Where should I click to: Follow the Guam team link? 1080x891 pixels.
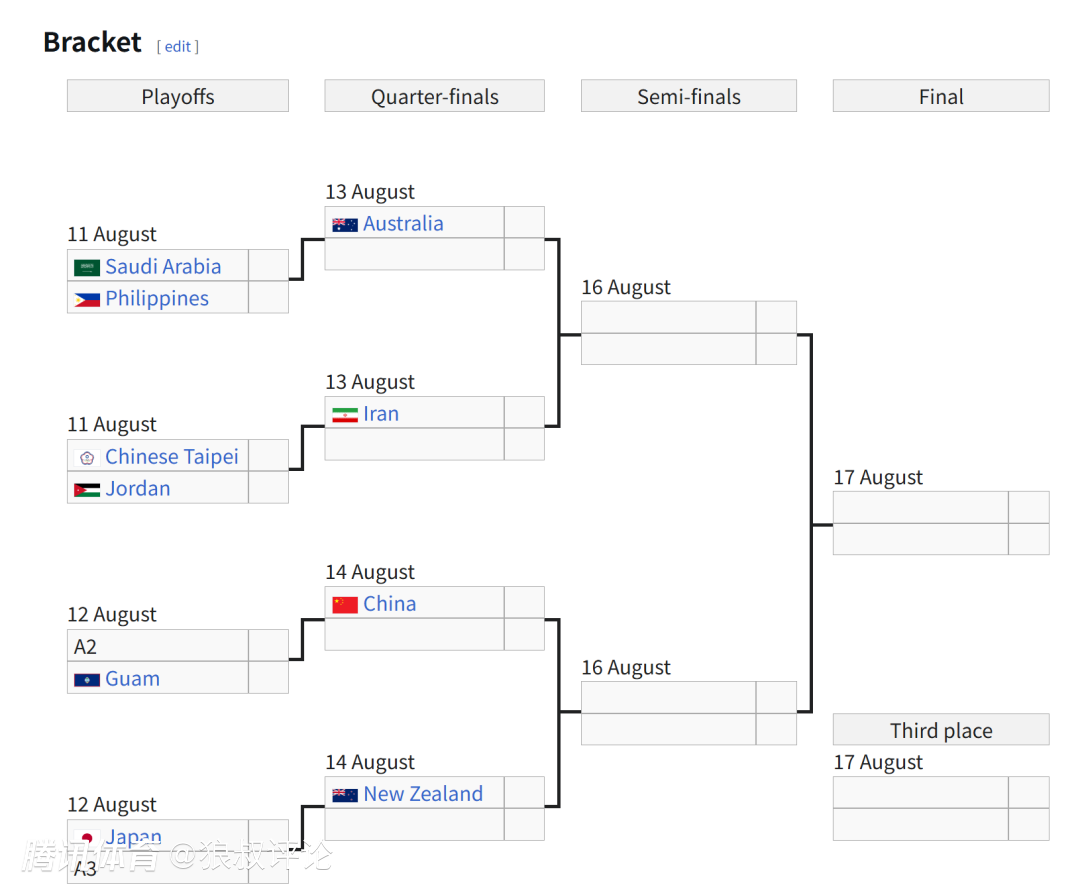click(132, 679)
